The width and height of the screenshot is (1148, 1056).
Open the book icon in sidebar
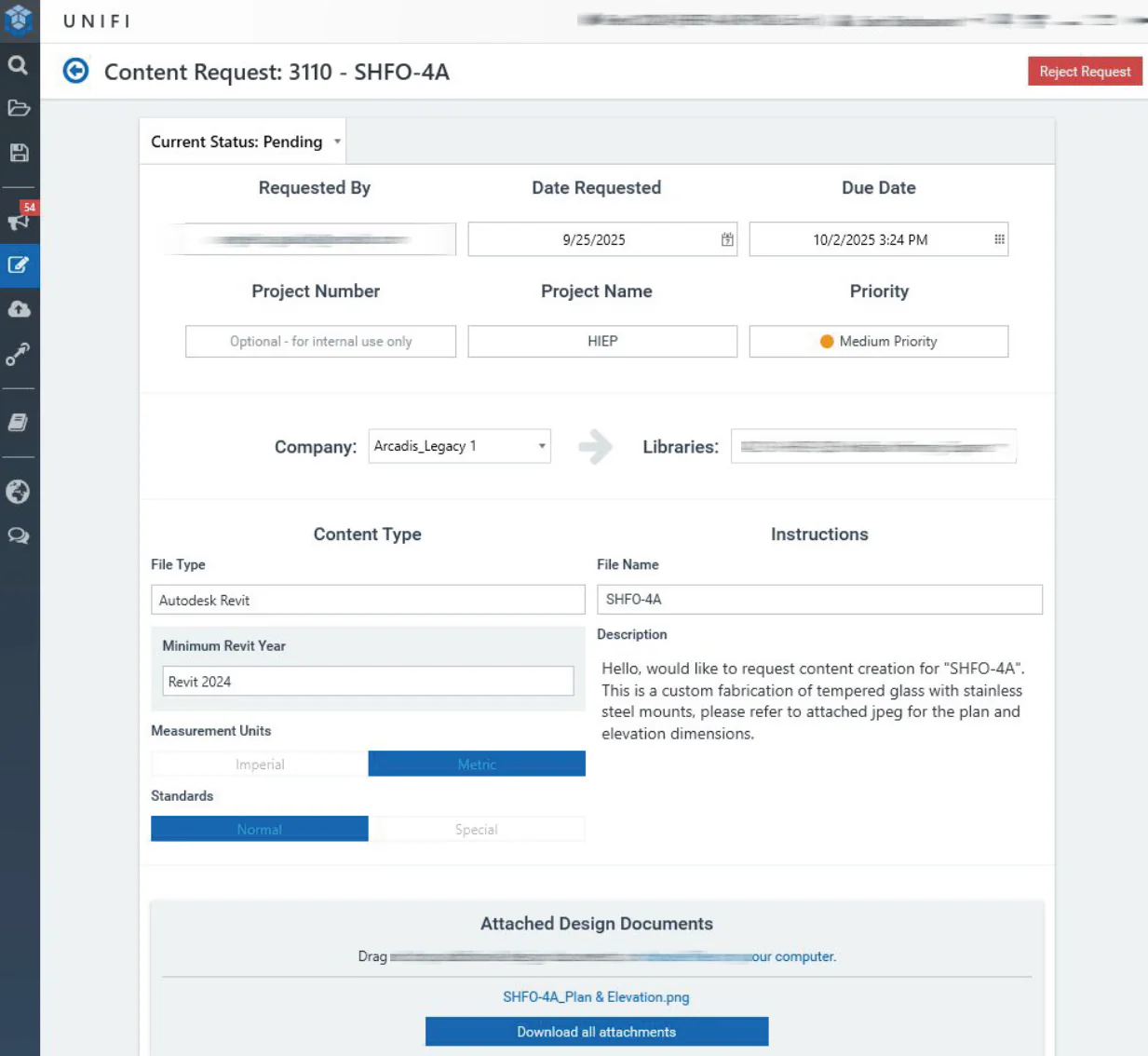click(x=19, y=423)
